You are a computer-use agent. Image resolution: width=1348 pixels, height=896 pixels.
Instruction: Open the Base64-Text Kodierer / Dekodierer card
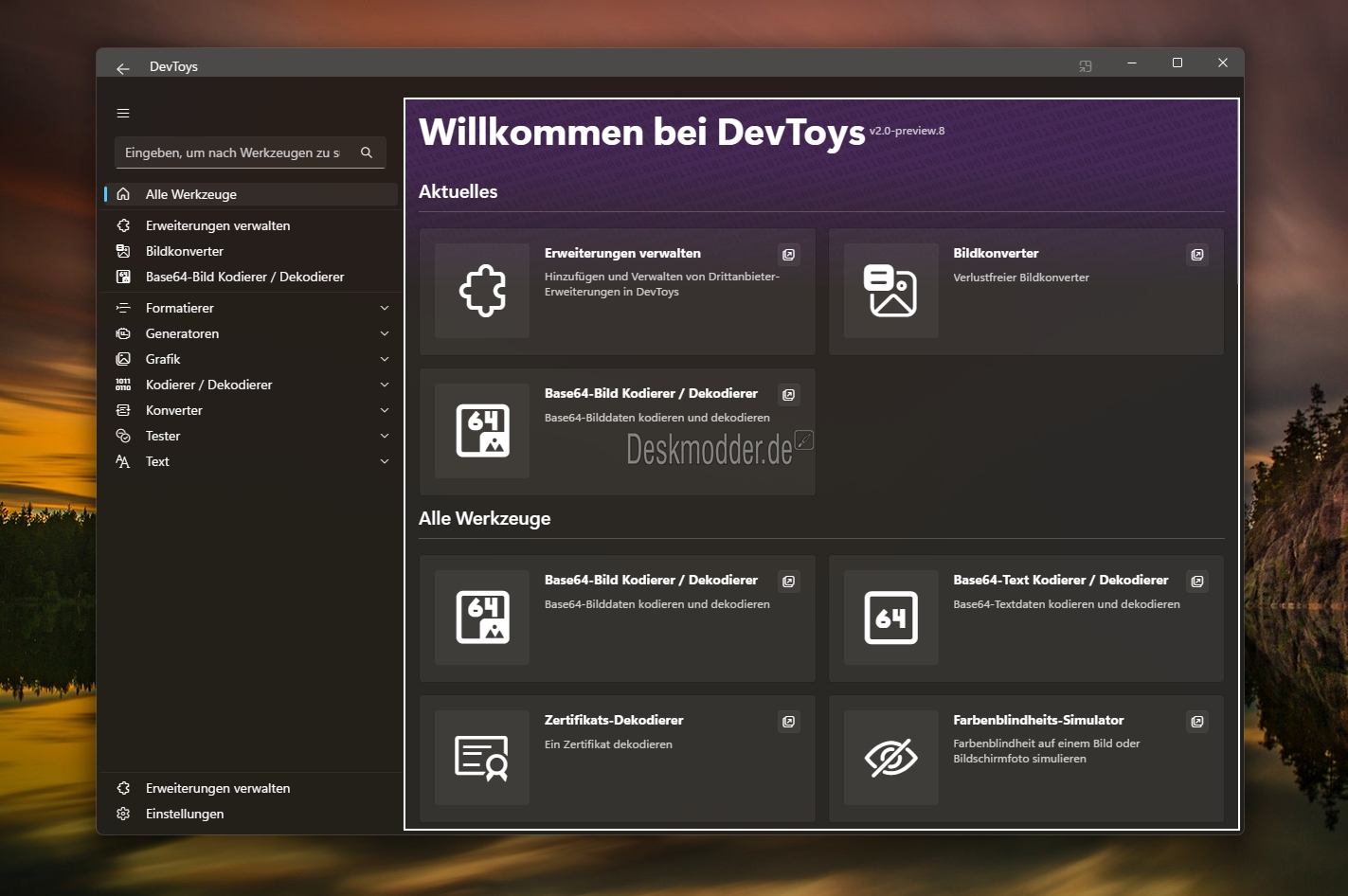coord(1026,618)
